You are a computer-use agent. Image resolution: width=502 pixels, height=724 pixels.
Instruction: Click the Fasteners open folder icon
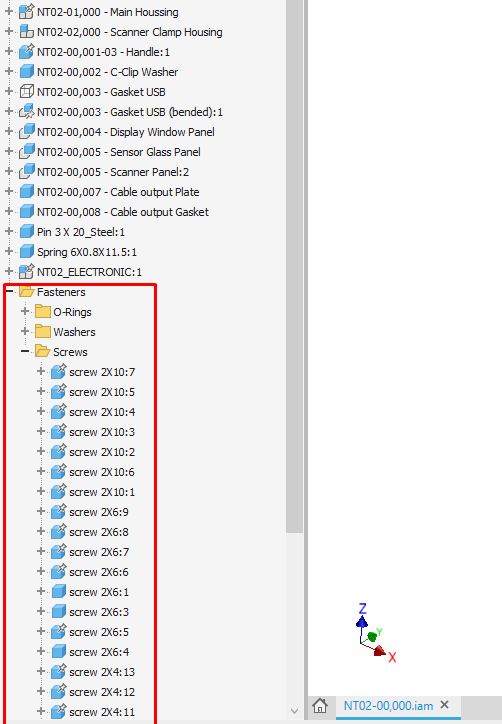coord(27,292)
